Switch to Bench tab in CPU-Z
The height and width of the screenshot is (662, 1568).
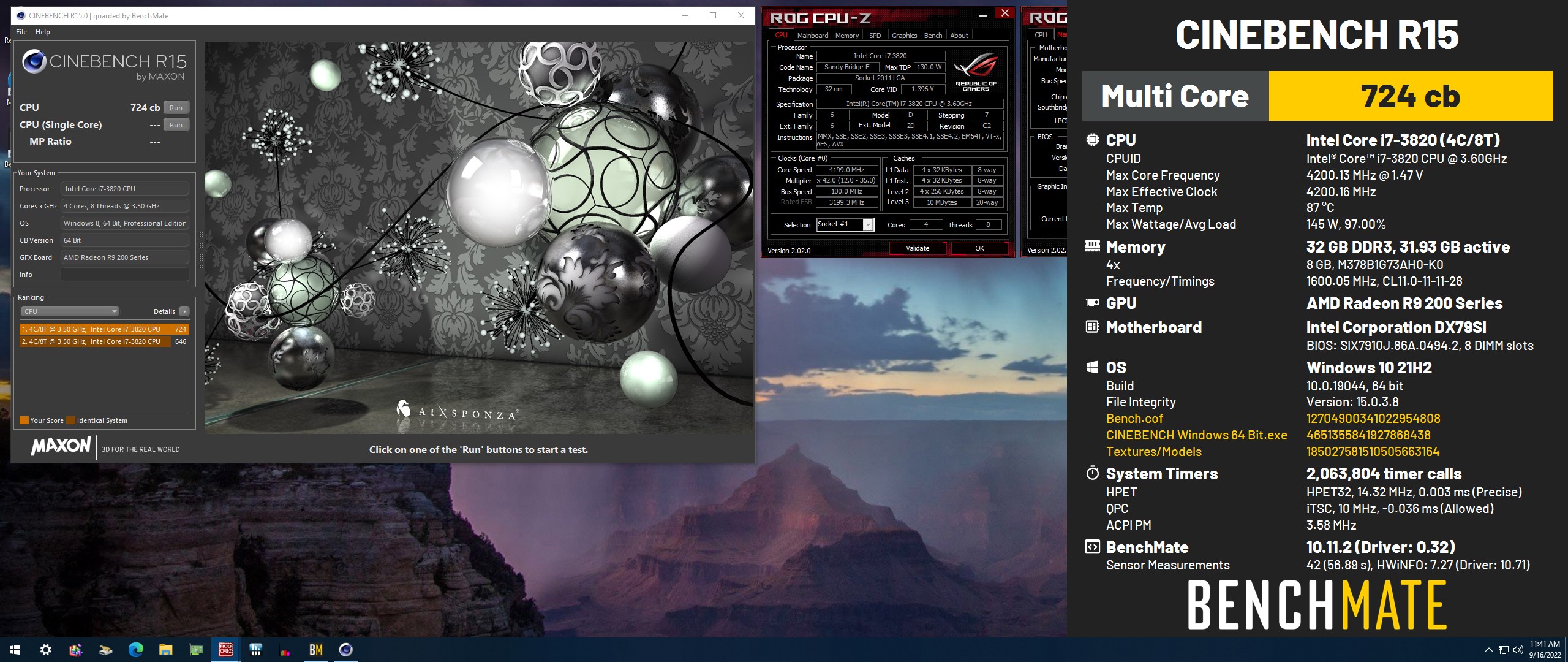933,36
